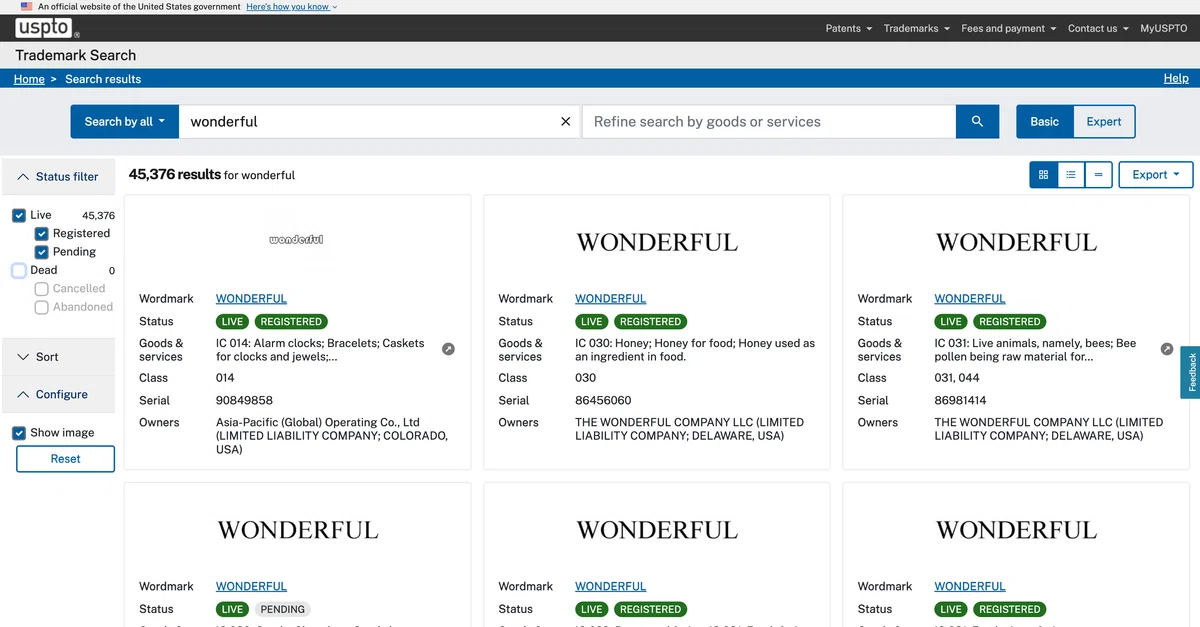The width and height of the screenshot is (1200, 627).
Task: Click the magnifying glass search button
Action: [978, 121]
